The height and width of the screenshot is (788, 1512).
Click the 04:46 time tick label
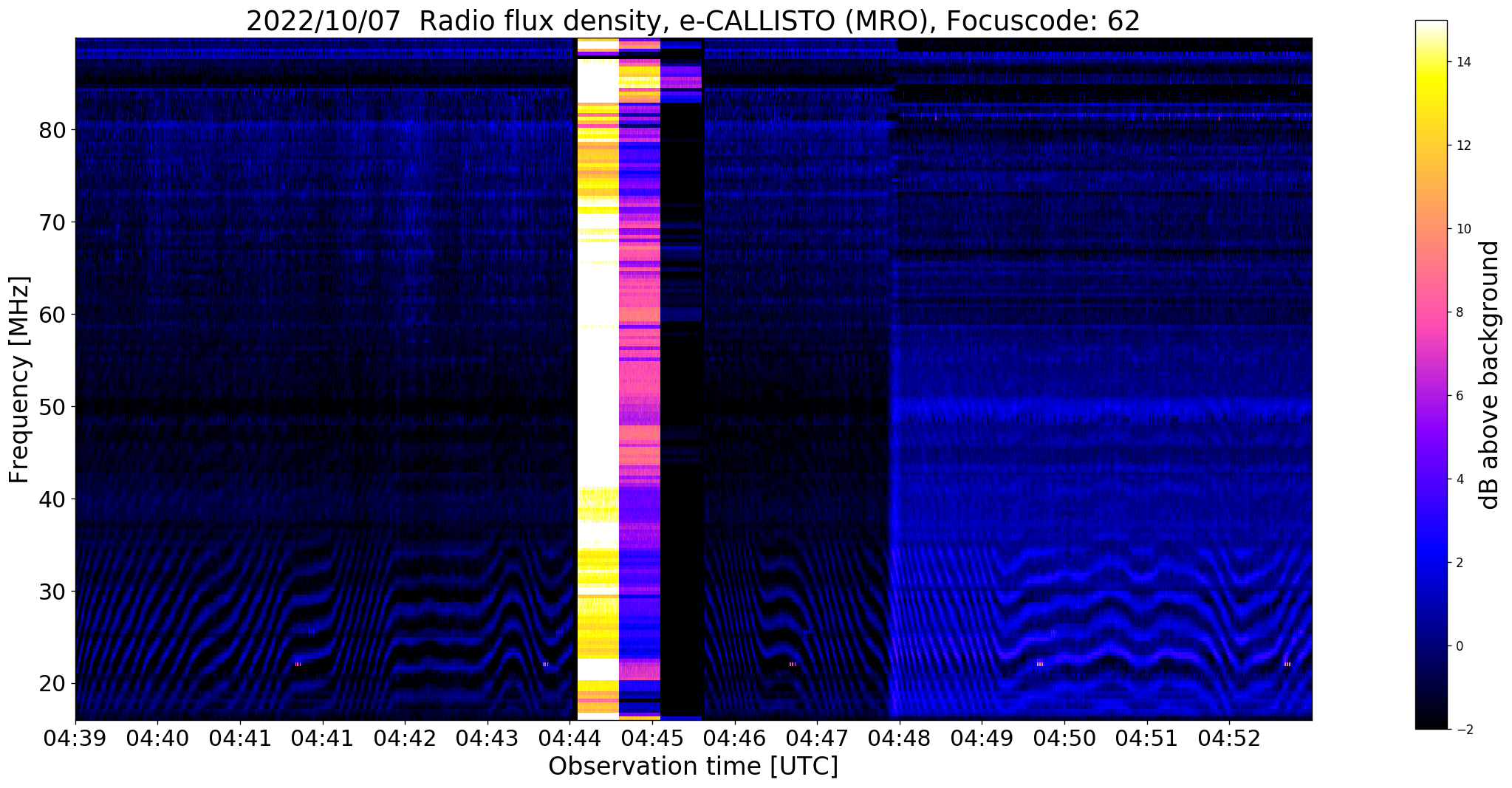click(x=735, y=739)
